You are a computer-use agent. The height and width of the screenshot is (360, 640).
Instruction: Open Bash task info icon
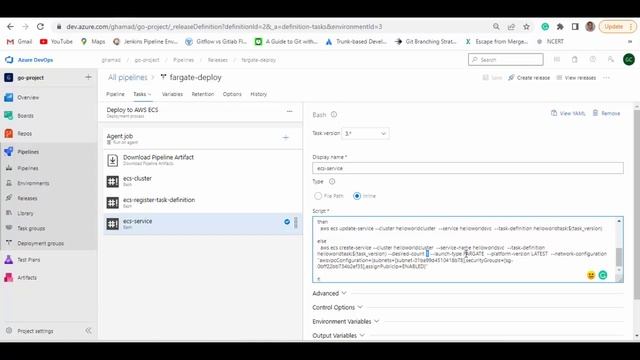[334, 115]
